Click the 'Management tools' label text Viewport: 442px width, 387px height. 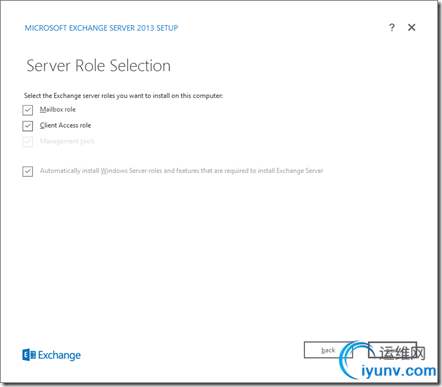click(67, 141)
